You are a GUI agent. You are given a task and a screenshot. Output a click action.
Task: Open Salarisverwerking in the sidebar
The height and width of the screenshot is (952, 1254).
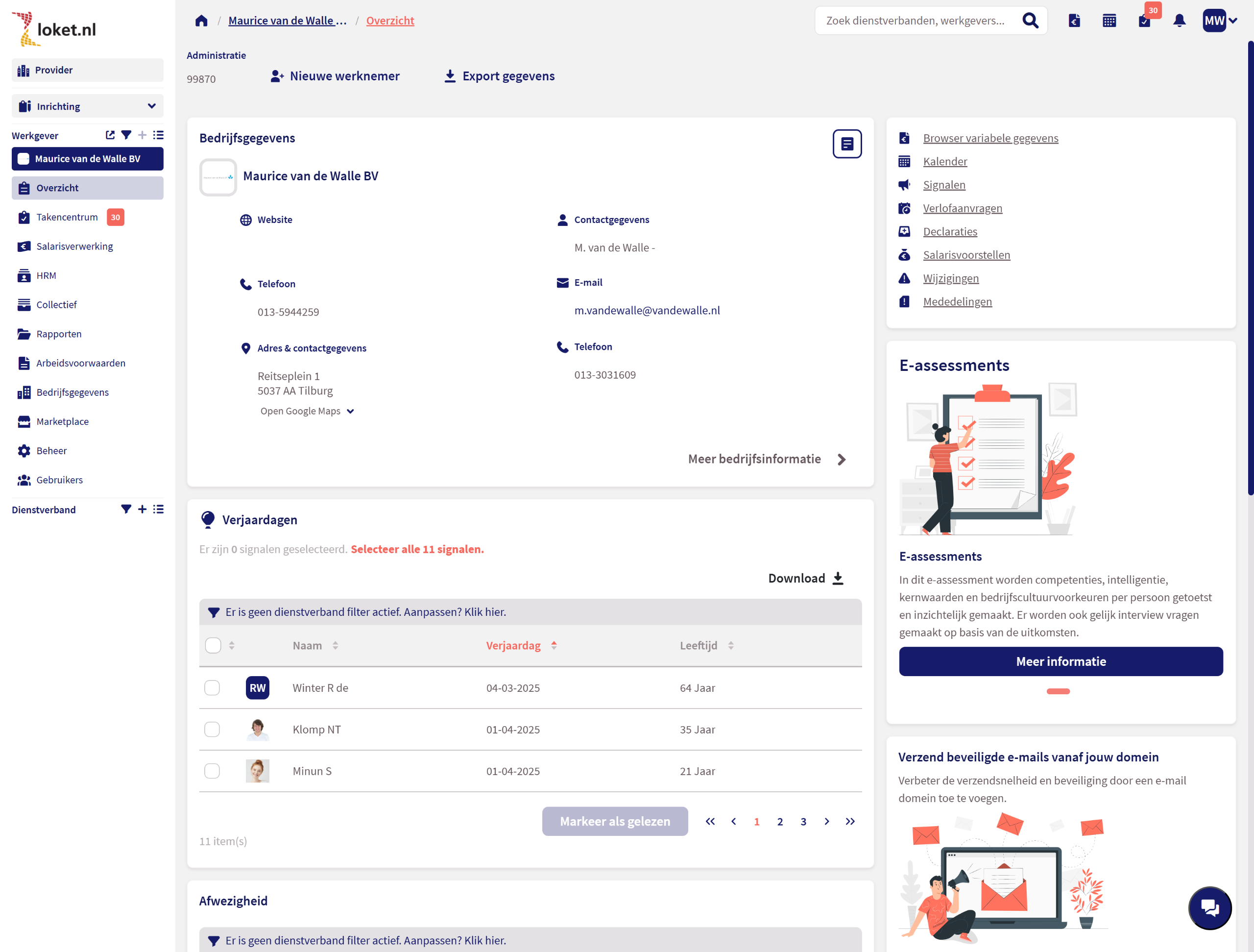74,246
